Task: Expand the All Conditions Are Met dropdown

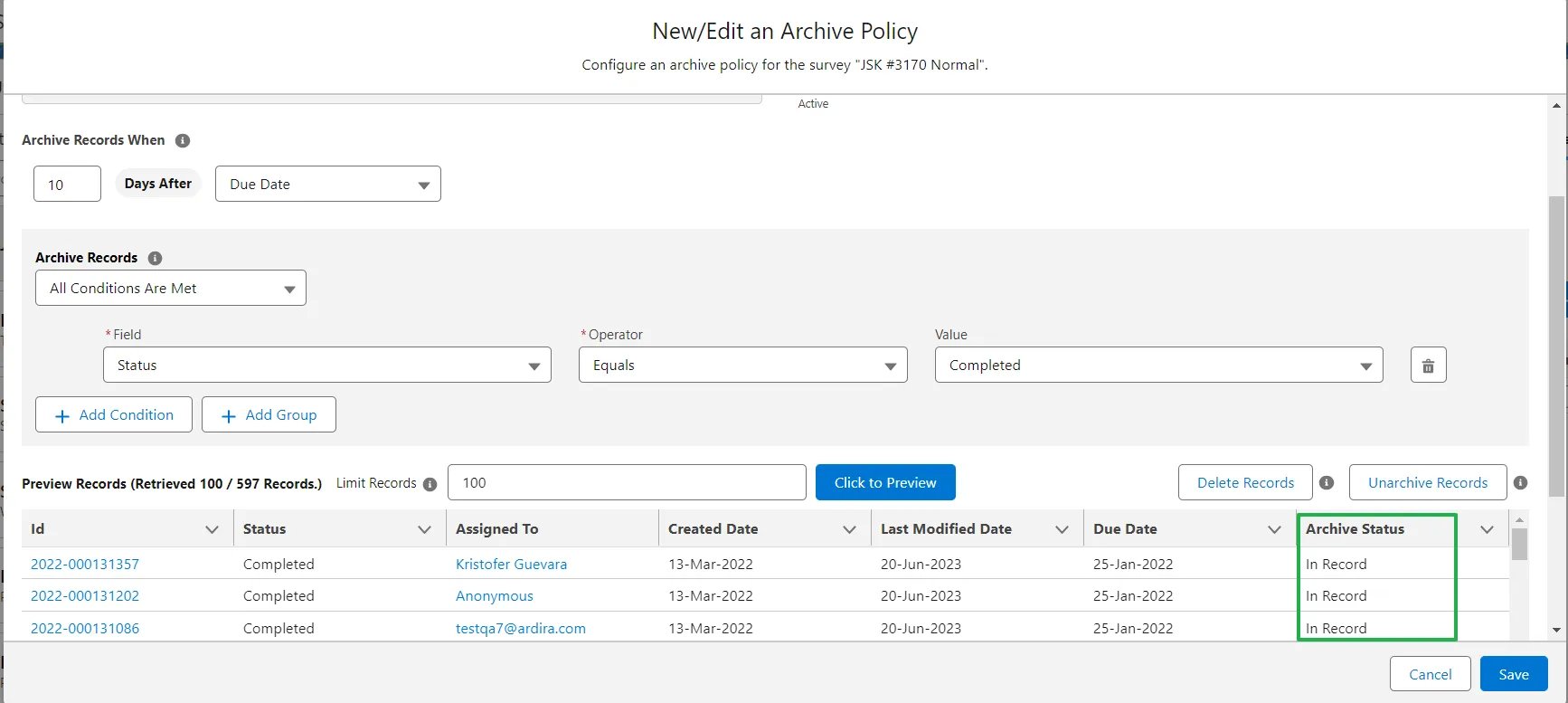Action: point(171,288)
